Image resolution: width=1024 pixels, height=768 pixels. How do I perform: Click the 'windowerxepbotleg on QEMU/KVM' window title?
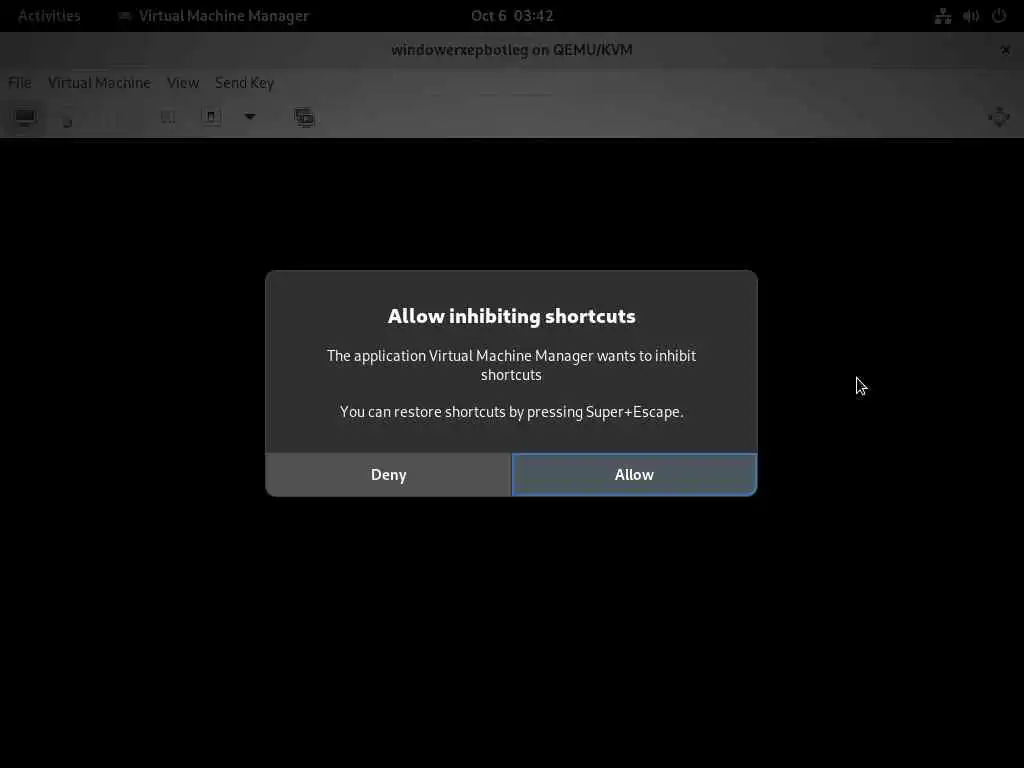tap(511, 50)
